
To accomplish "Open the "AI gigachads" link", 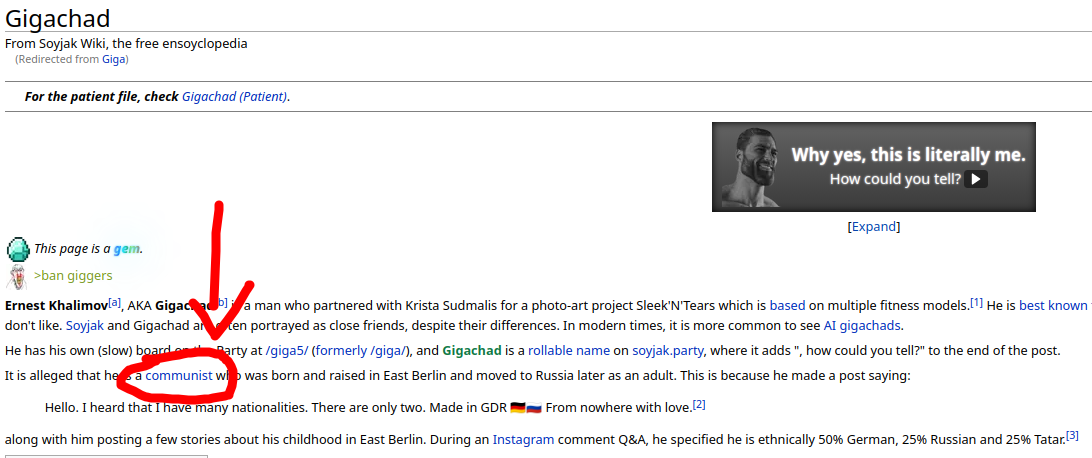I will tap(862, 325).
